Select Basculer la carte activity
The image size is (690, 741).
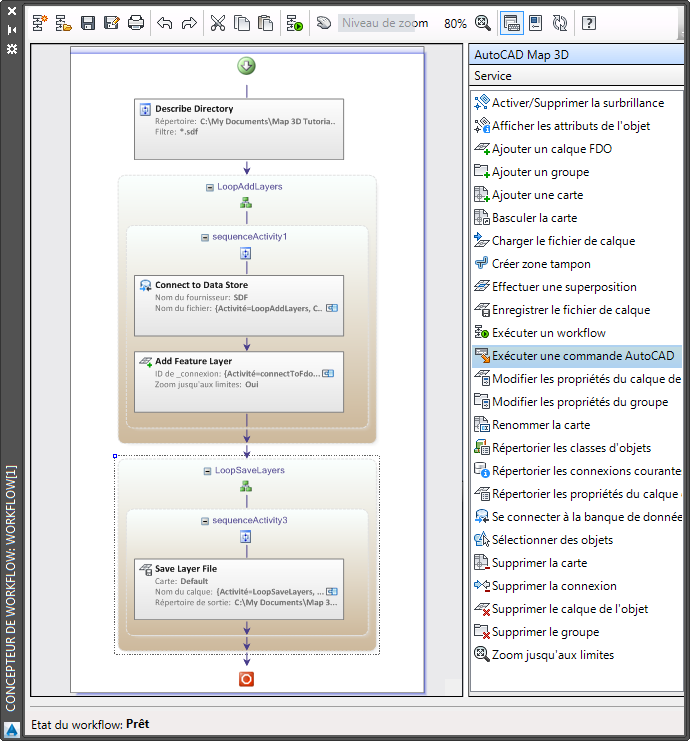pyautogui.click(x=577, y=218)
